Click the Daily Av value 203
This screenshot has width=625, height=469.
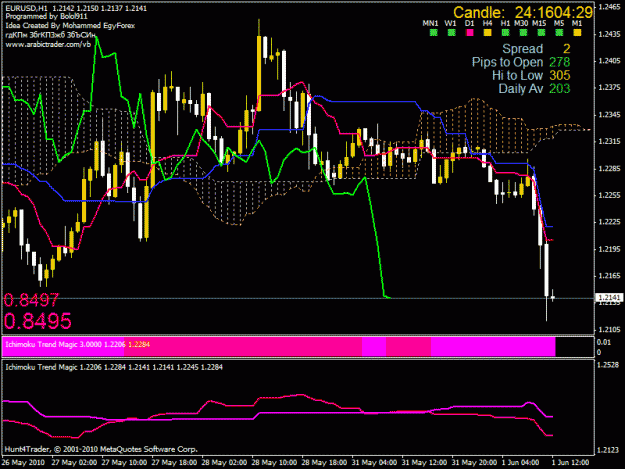pyautogui.click(x=560, y=88)
